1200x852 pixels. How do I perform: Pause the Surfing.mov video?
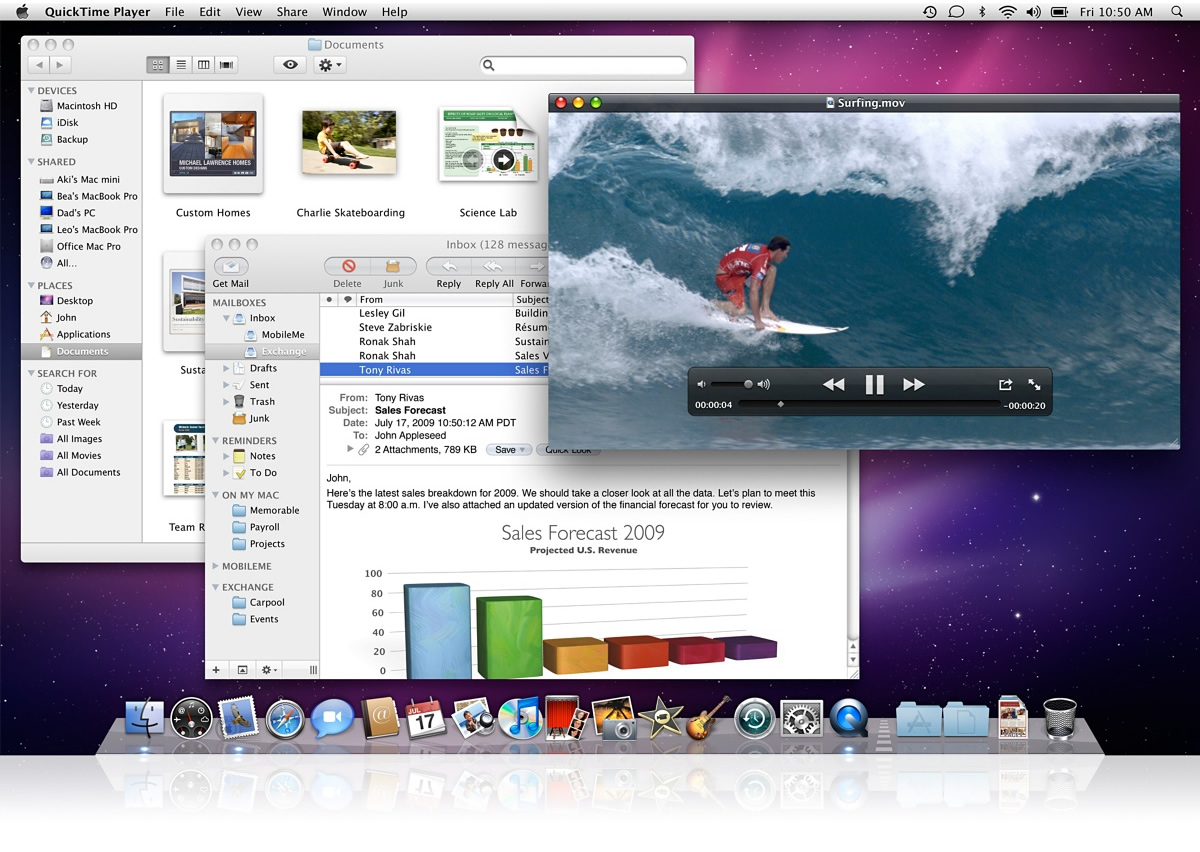click(874, 384)
